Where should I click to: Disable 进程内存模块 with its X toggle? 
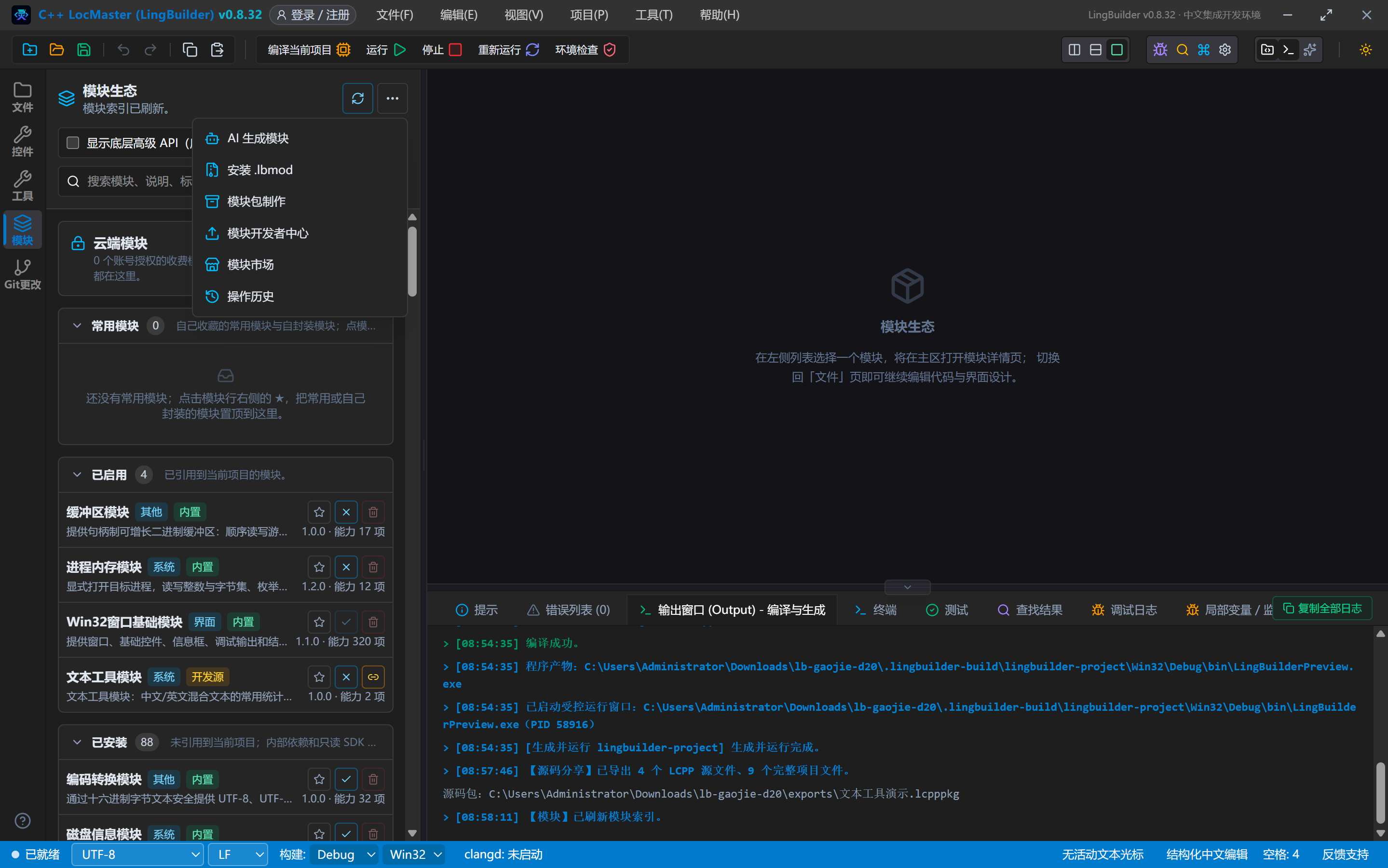tap(346, 567)
